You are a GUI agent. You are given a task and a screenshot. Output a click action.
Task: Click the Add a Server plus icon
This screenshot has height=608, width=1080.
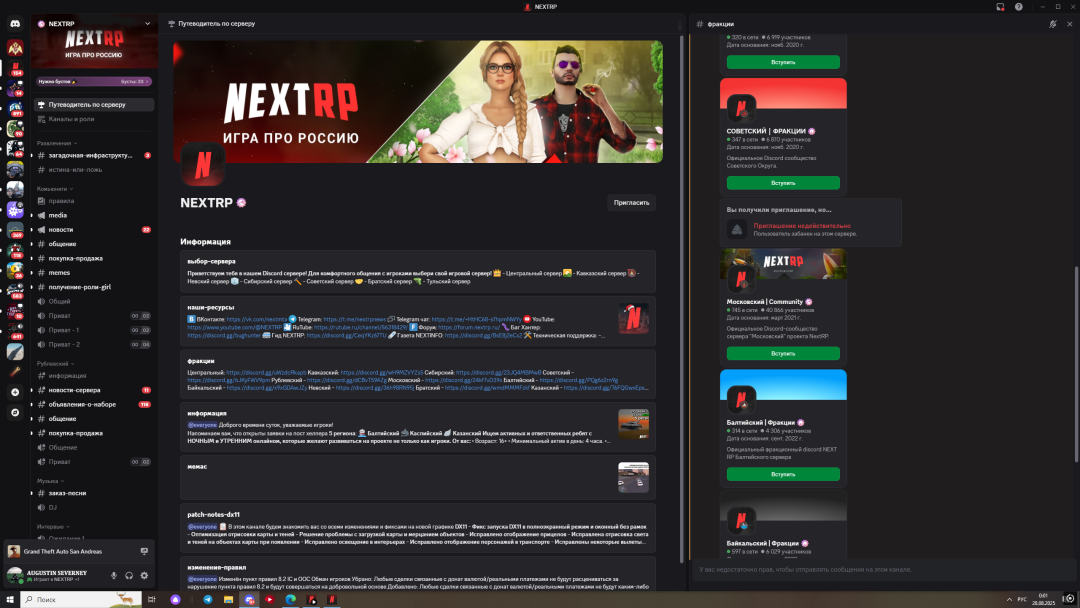pos(15,392)
